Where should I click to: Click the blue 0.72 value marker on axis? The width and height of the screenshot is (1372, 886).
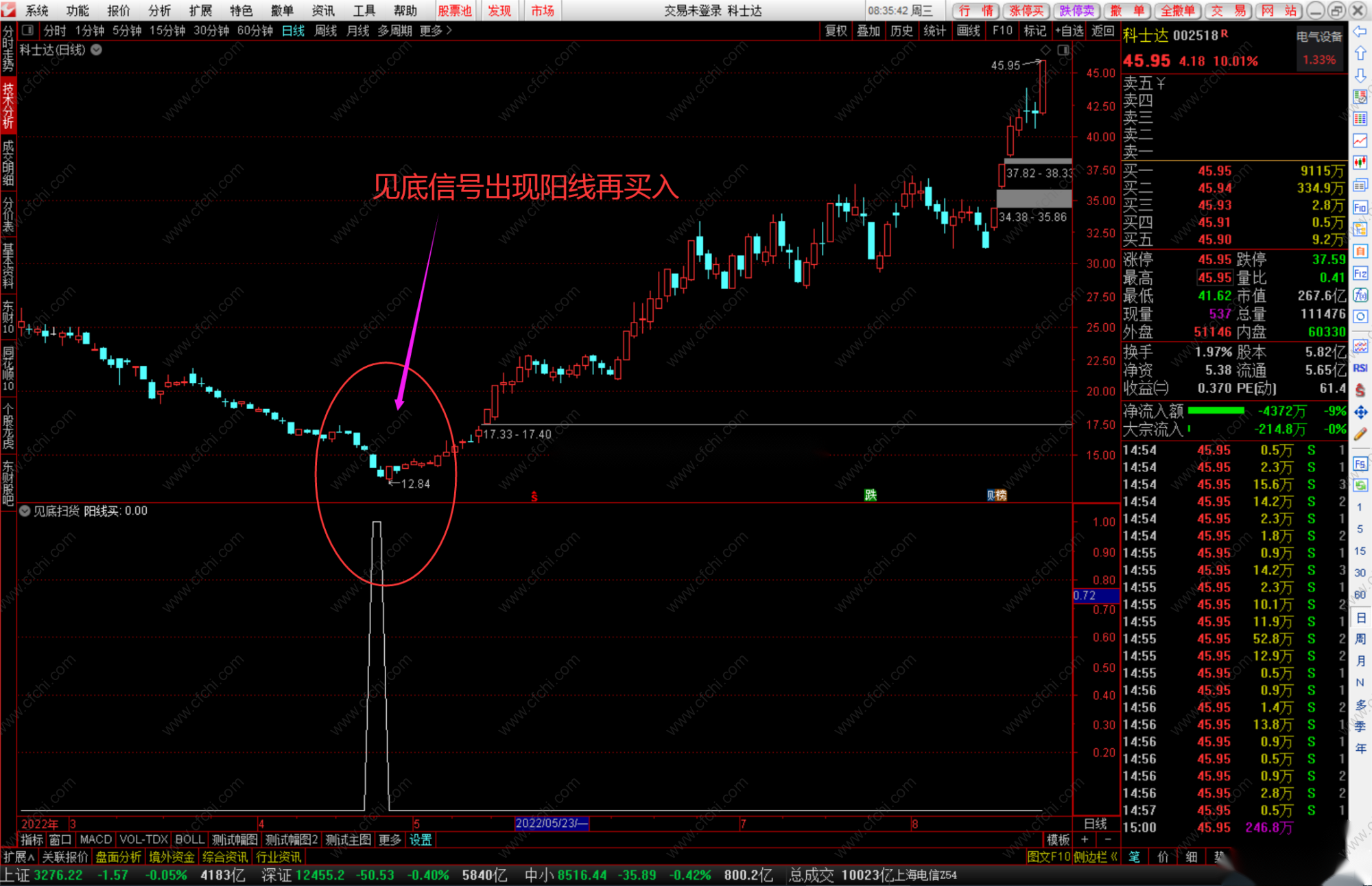(x=1095, y=595)
